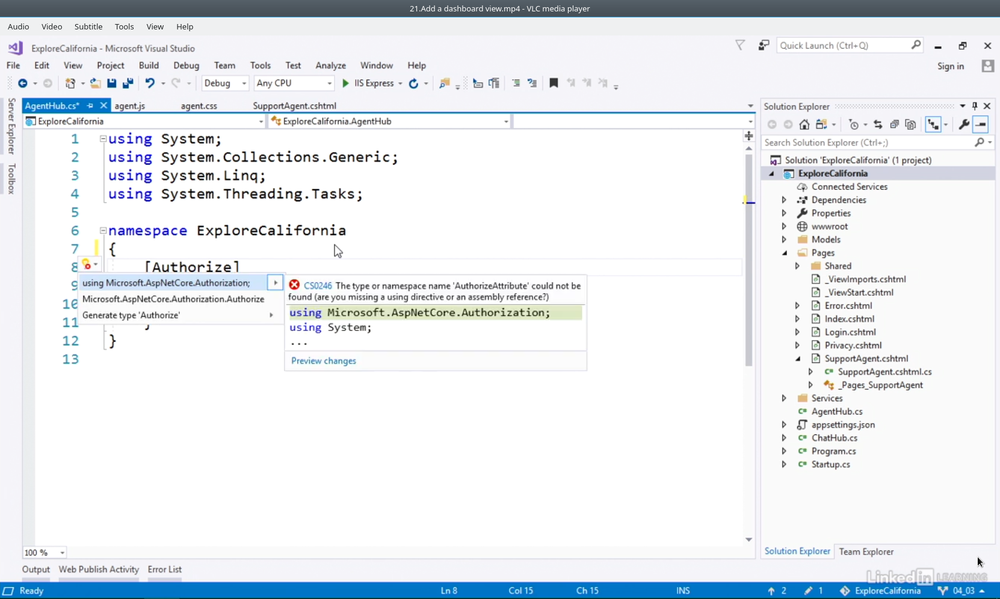The height and width of the screenshot is (599, 1000).
Task: Click the Undo toolbar icon
Action: click(x=150, y=84)
